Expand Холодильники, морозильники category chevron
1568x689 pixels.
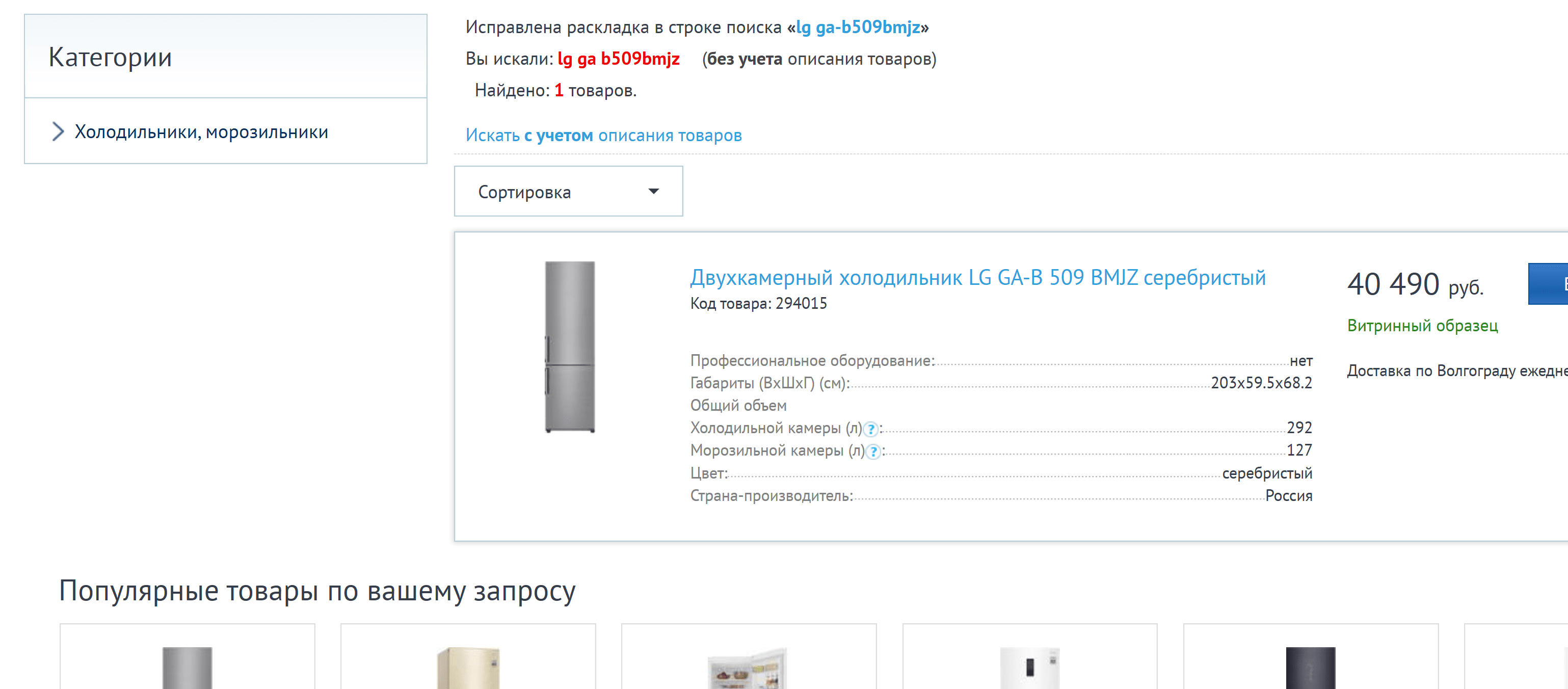pos(58,131)
